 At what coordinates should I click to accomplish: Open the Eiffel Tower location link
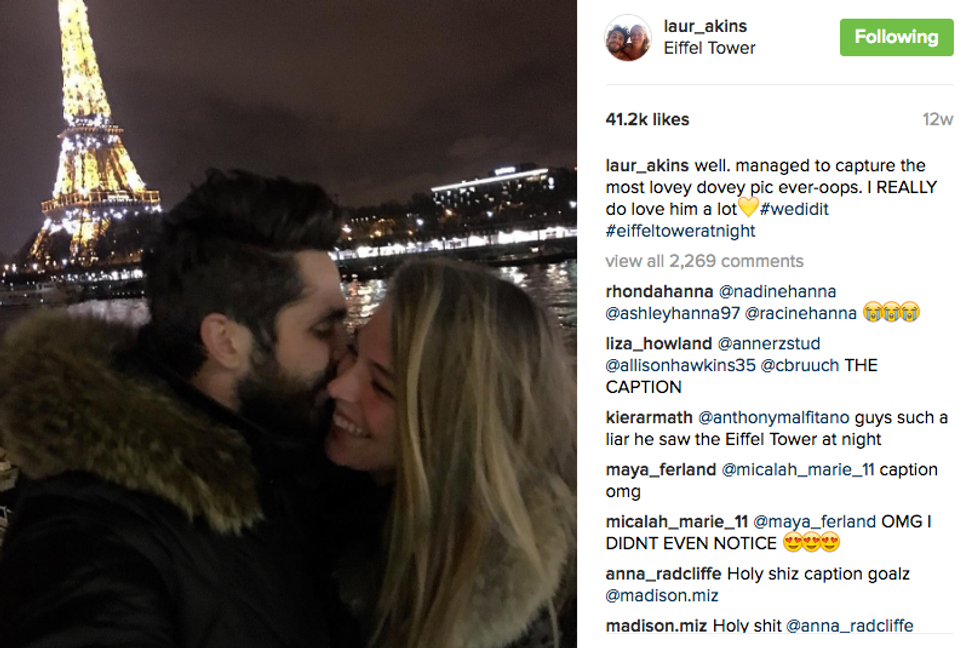(x=709, y=48)
